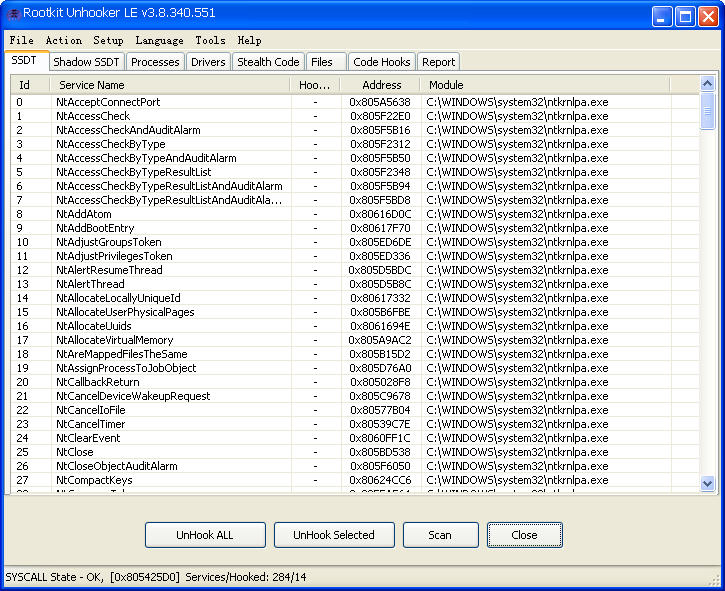Select the NtAssignProcessToJobObject row

(355, 368)
